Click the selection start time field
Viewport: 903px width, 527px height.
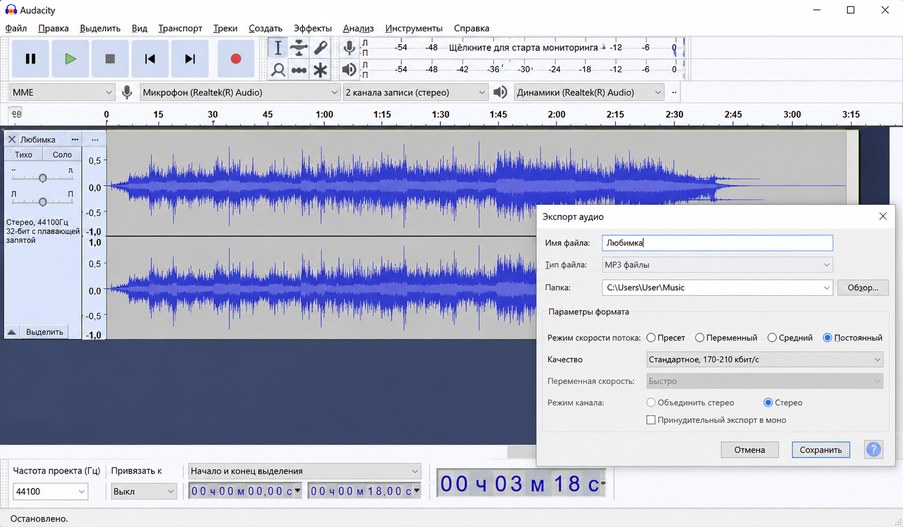point(245,491)
